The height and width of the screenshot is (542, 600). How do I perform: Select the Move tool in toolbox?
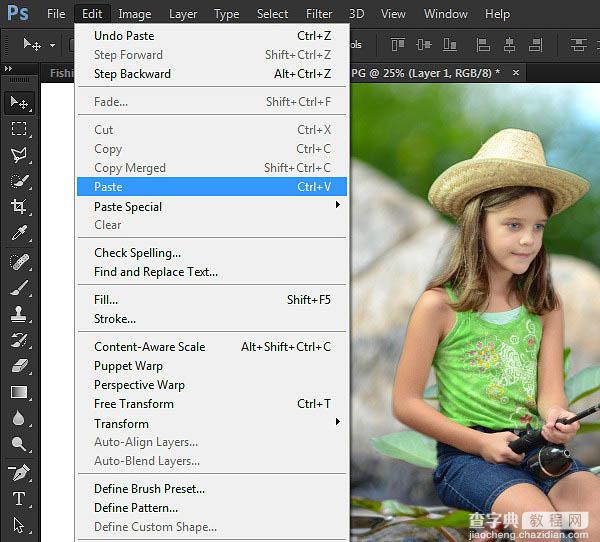point(19,103)
